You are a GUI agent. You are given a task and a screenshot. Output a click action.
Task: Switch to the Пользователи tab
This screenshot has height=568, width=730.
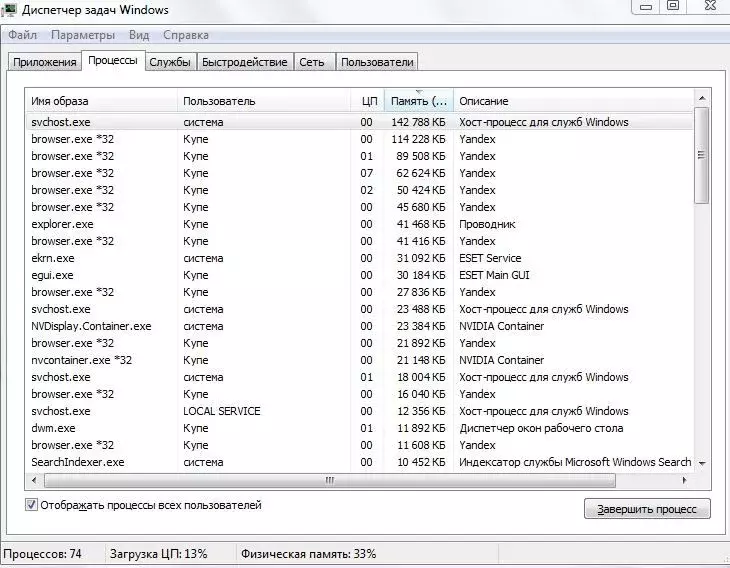pos(377,62)
